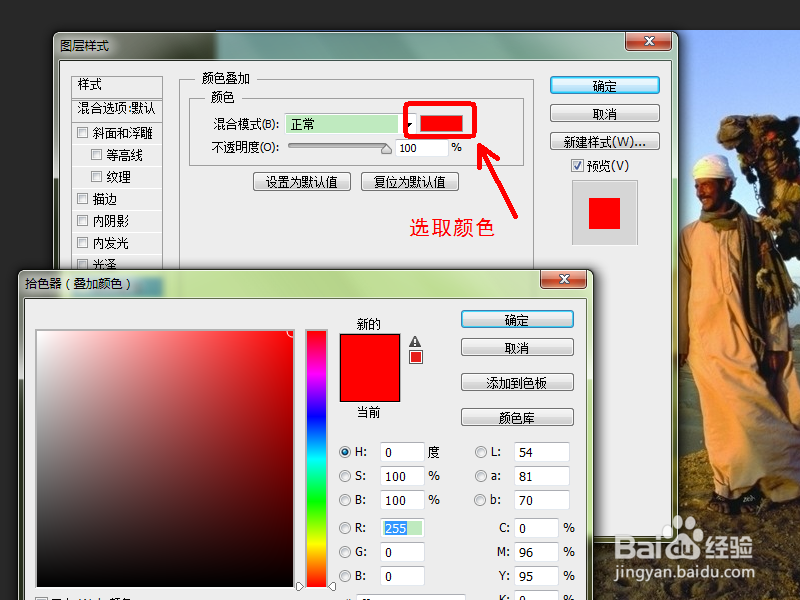
Task: Select the R red radio button
Action: [345, 528]
